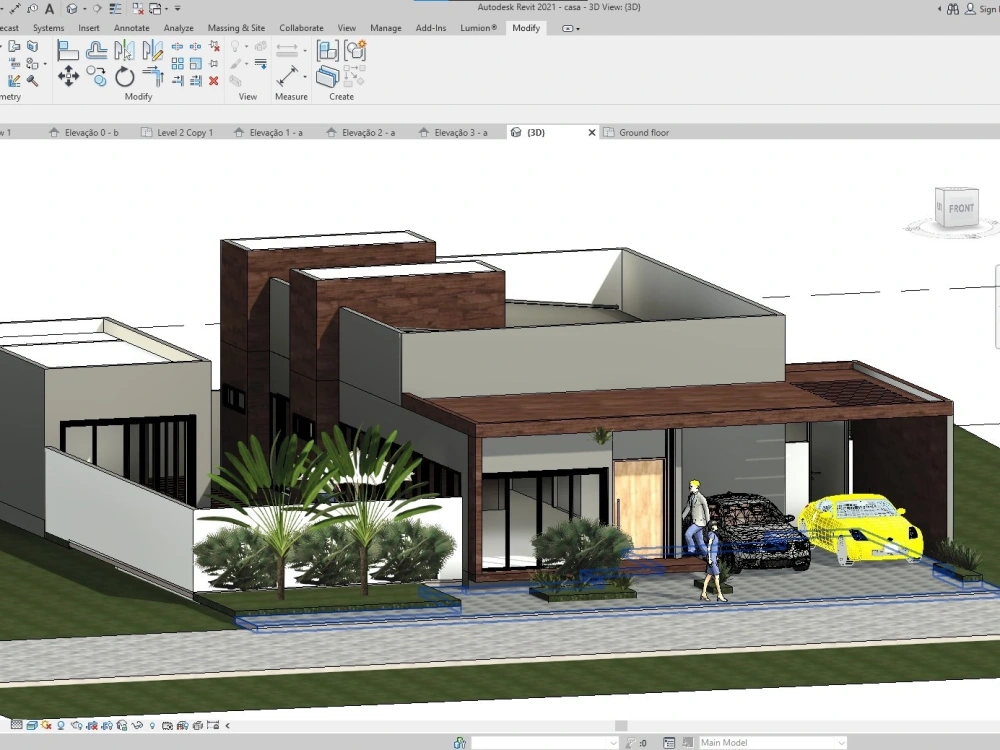Screen dimensions: 1000x750
Task: Select the Move tool in Modify panel
Action: [69, 74]
